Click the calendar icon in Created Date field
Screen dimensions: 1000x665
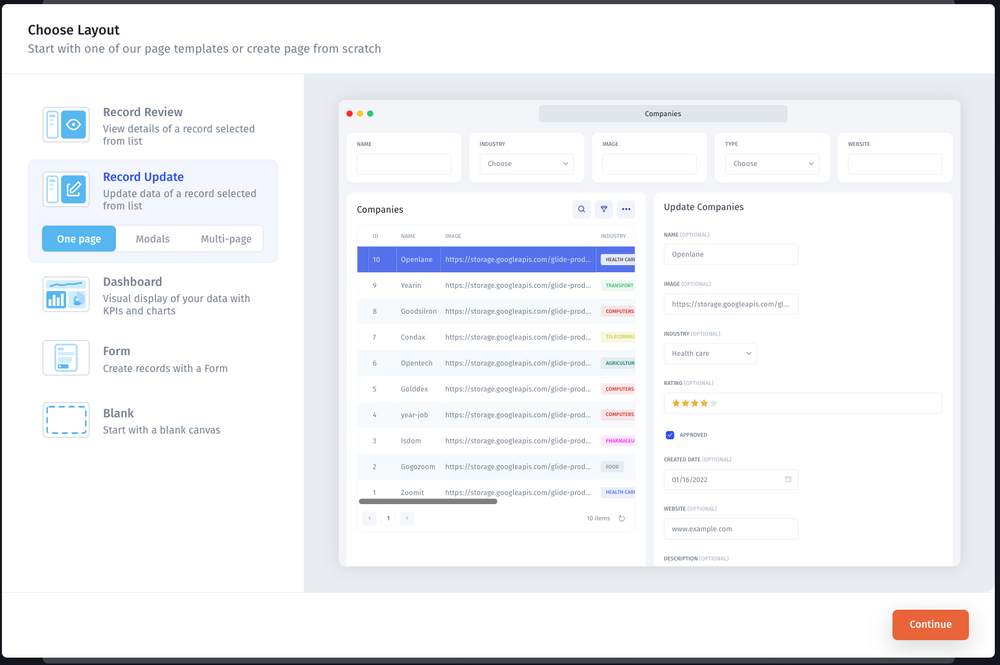coord(789,479)
